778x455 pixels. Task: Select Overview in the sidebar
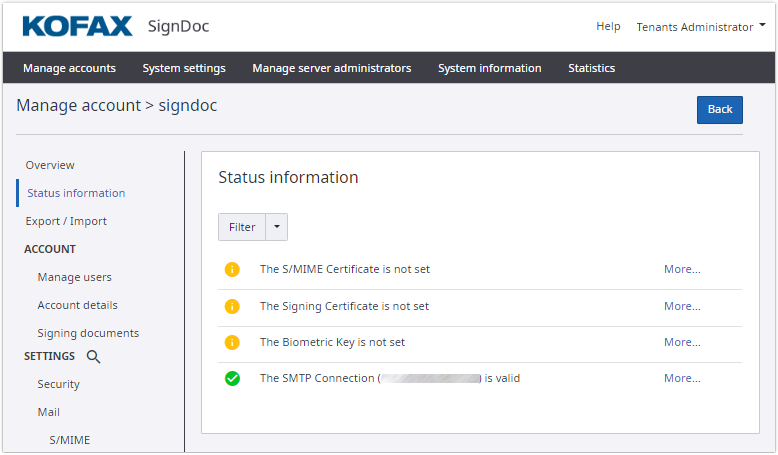(50, 165)
